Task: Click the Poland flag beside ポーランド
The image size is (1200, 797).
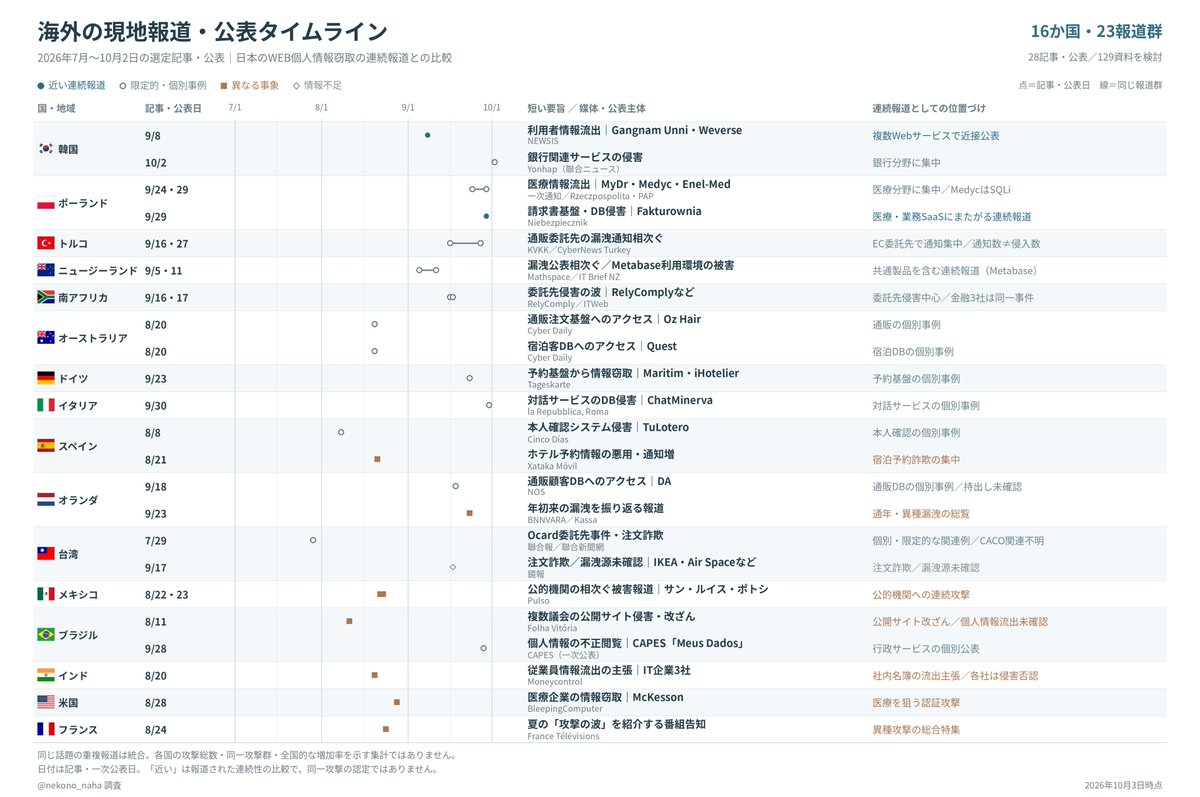Action: 45,203
